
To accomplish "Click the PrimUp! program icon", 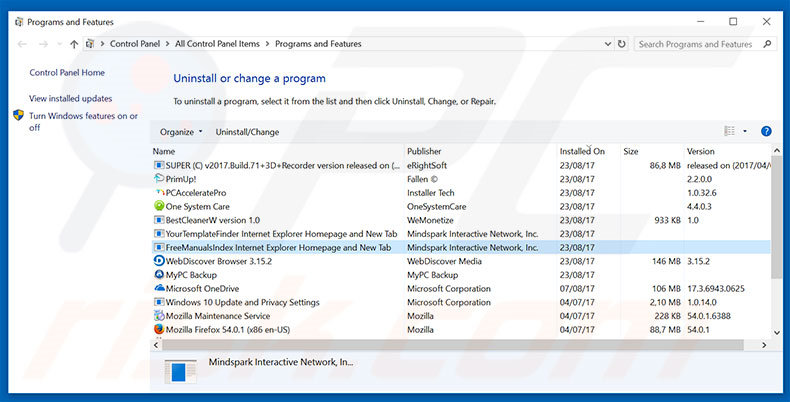I will click(x=159, y=179).
